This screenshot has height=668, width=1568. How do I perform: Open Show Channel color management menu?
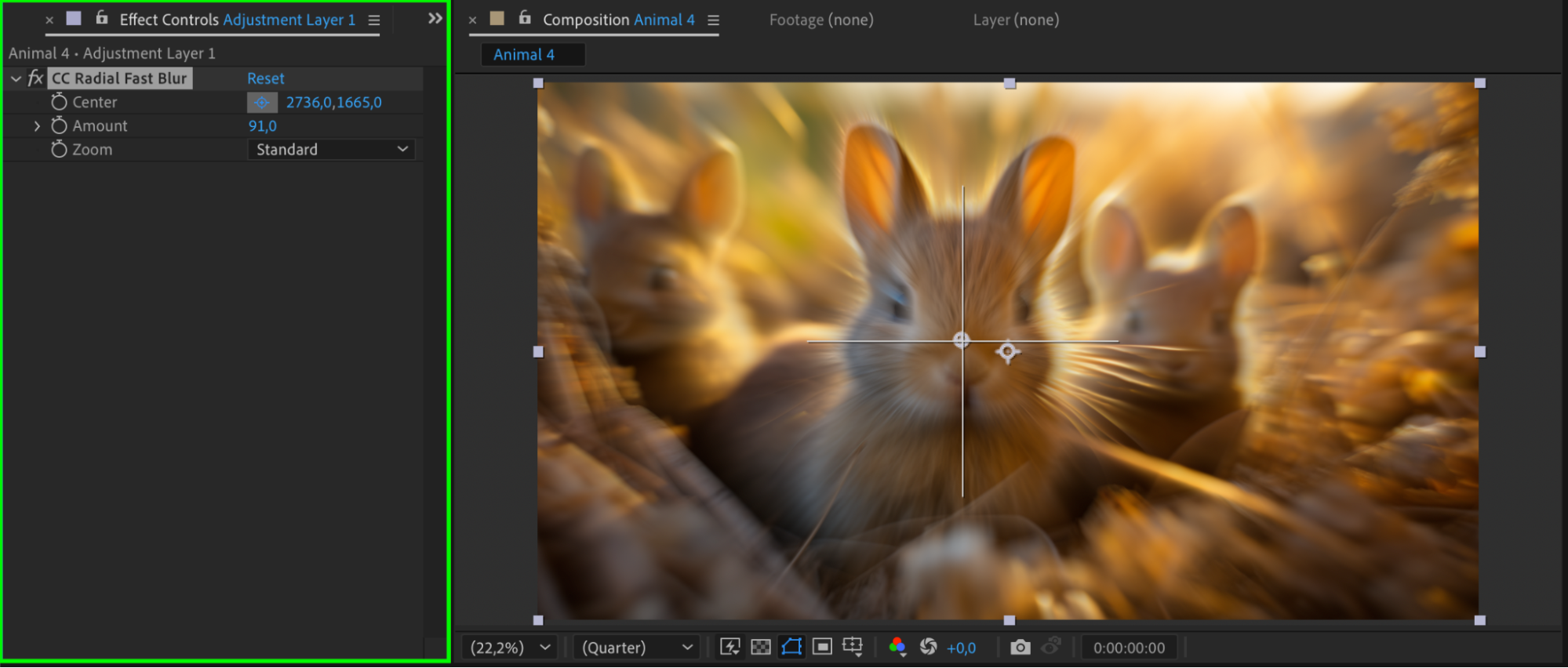pos(897,647)
